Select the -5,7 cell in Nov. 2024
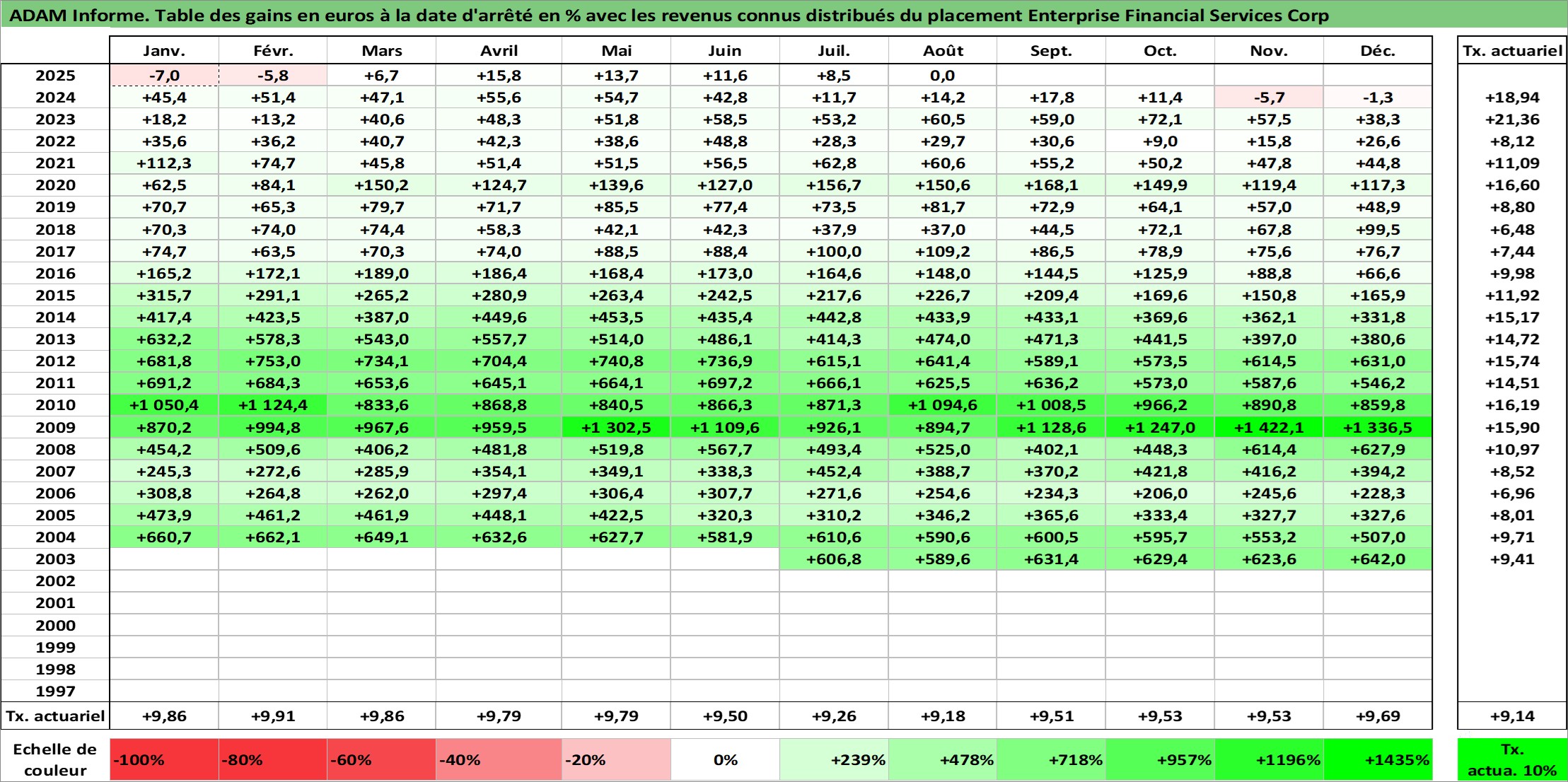Screen dimensions: 1568x782 tap(1269, 98)
